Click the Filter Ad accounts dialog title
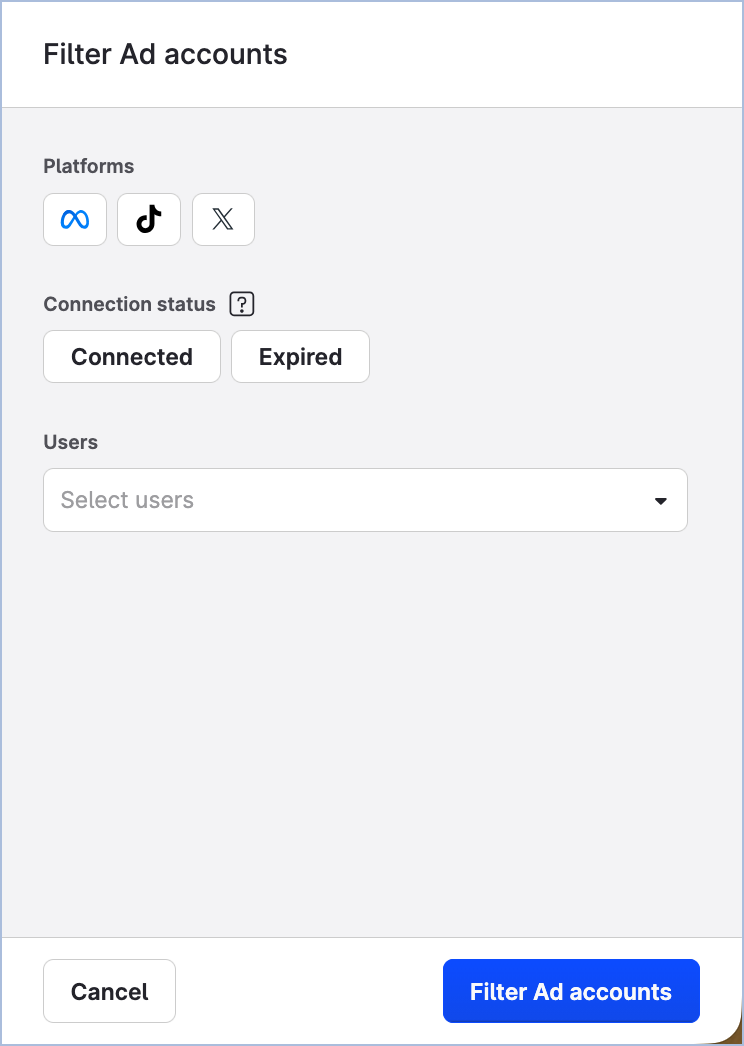744x1046 pixels. 165,54
